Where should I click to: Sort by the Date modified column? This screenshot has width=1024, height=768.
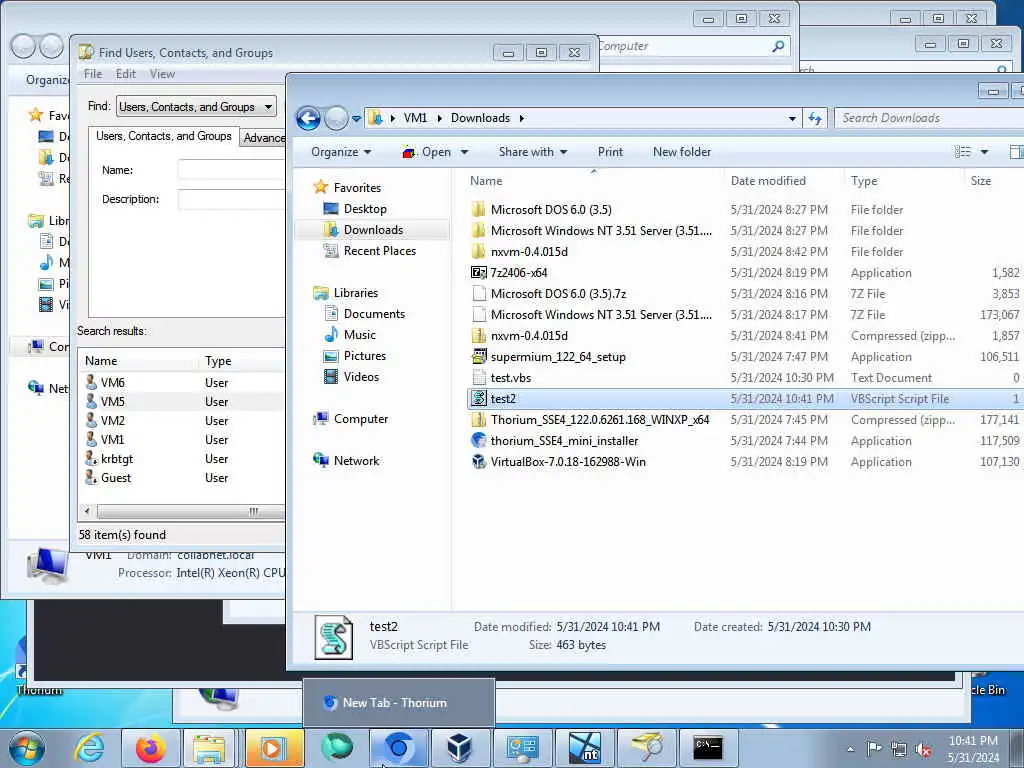[x=768, y=181]
